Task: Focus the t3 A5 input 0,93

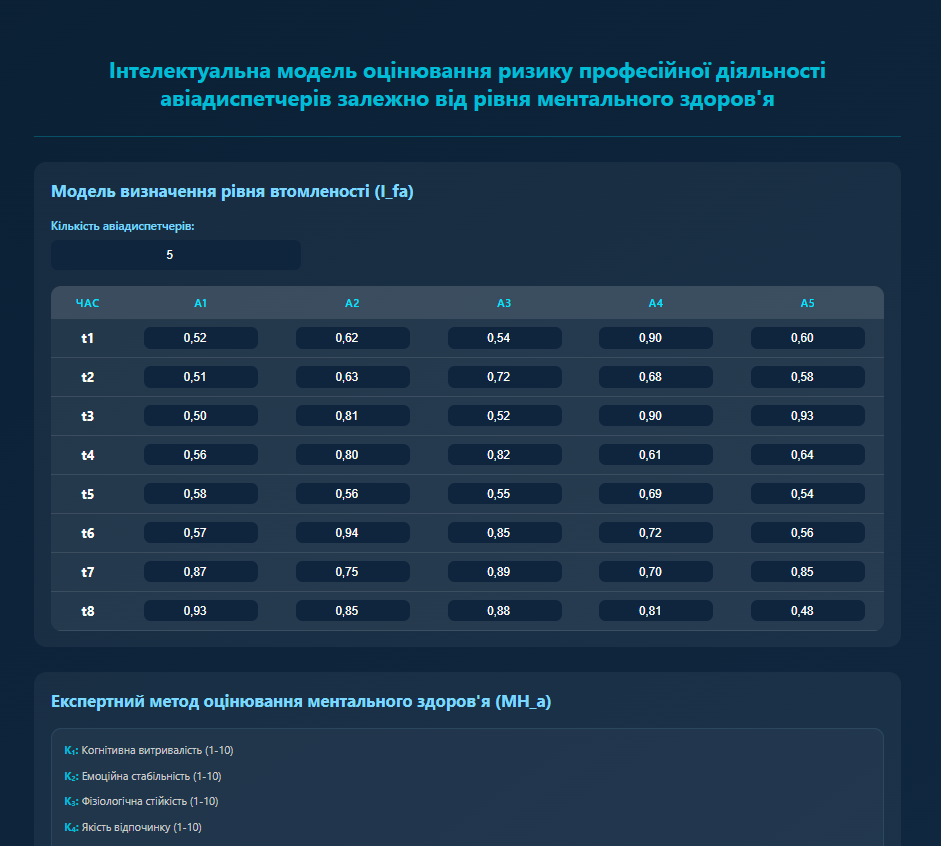Action: click(x=808, y=416)
